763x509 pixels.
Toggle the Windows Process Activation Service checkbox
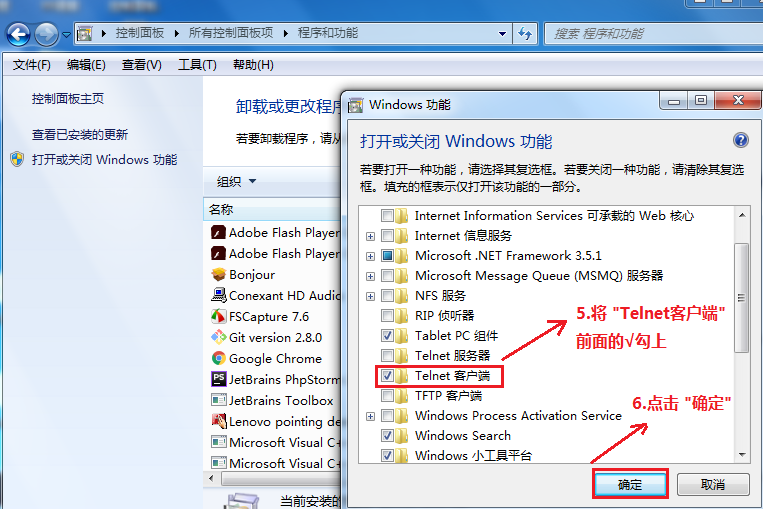(x=387, y=416)
